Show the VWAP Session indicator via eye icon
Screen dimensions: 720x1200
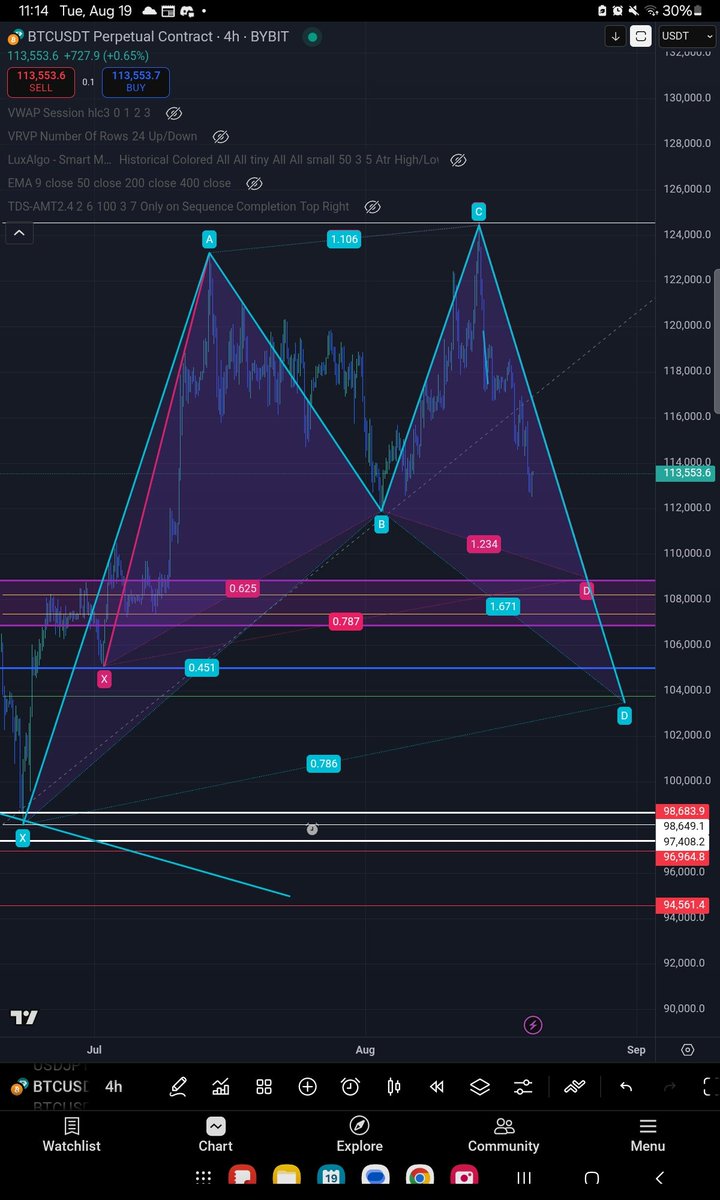(x=174, y=113)
